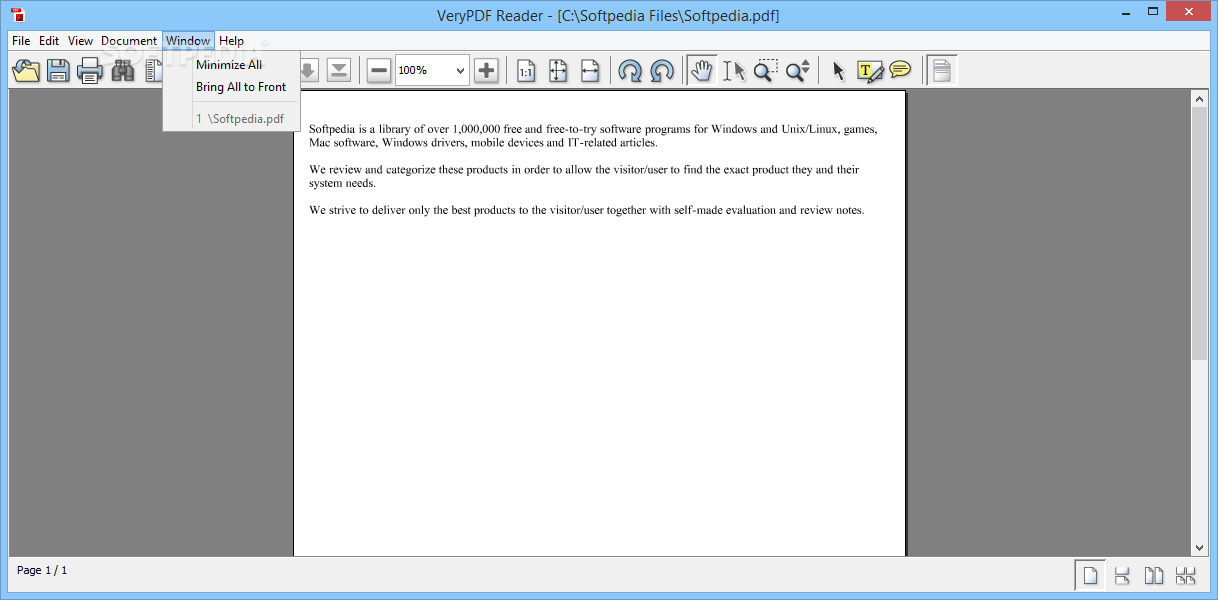Viewport: 1218px width, 600px height.
Task: Fit page to width icon
Action: [x=590, y=70]
